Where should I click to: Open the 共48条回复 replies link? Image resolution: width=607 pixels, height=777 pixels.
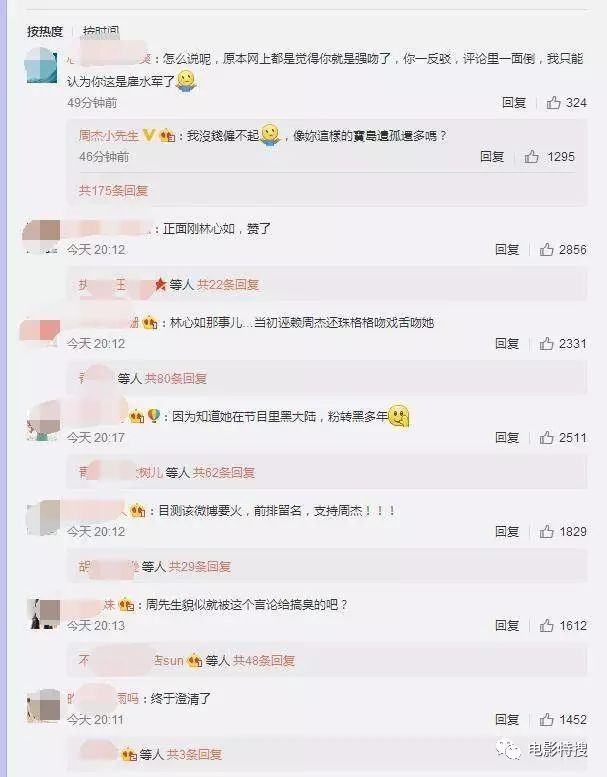pos(264,661)
